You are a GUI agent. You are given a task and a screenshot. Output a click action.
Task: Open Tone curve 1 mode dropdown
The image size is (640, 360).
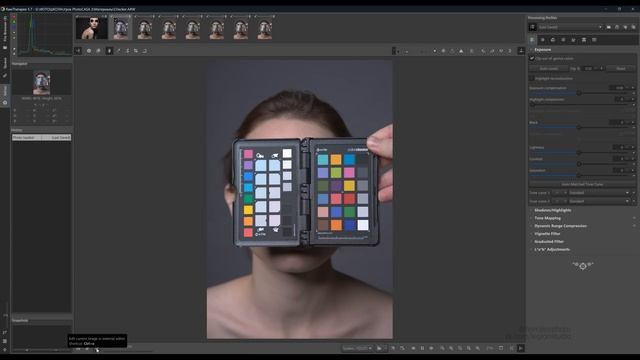coord(599,193)
